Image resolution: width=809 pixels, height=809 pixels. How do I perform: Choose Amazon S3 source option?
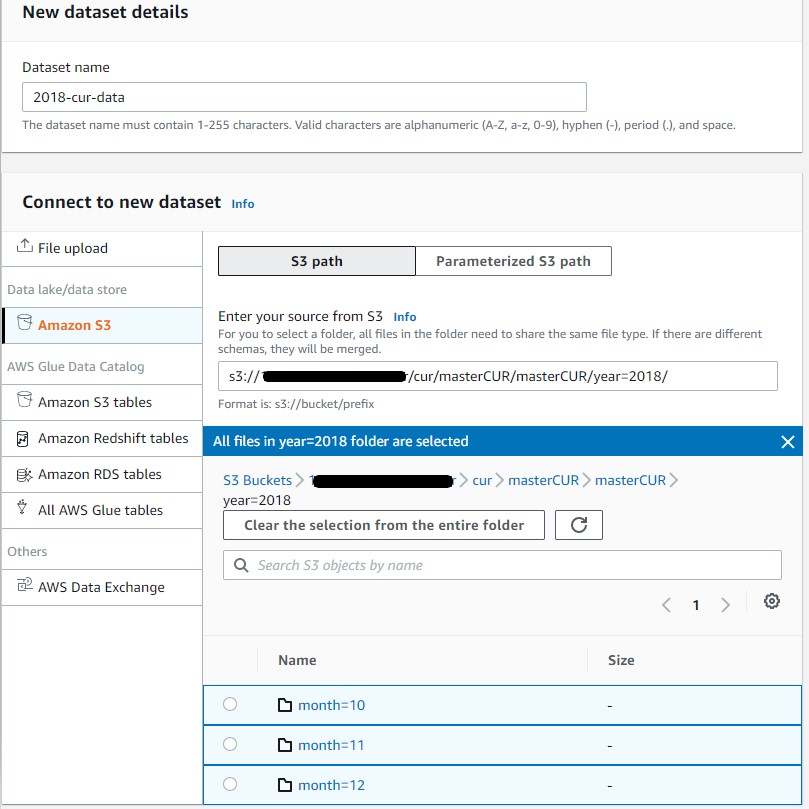(x=102, y=326)
